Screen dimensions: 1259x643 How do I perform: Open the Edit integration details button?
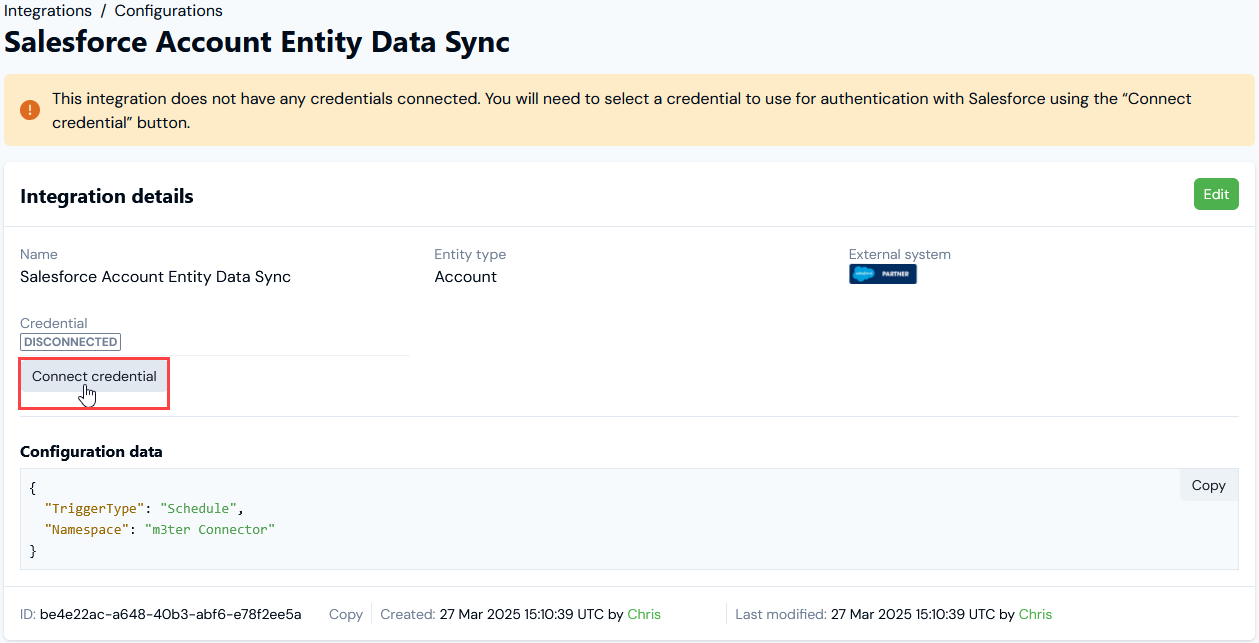click(1216, 194)
